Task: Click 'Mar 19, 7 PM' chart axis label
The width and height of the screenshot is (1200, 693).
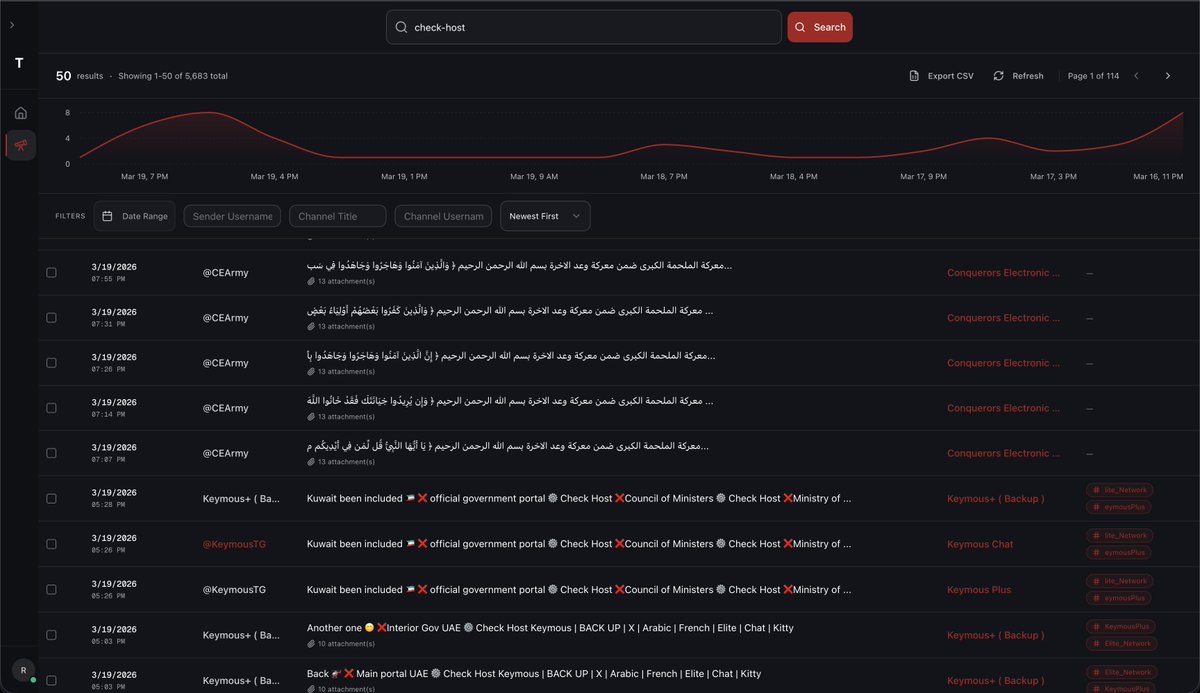Action: point(145,176)
